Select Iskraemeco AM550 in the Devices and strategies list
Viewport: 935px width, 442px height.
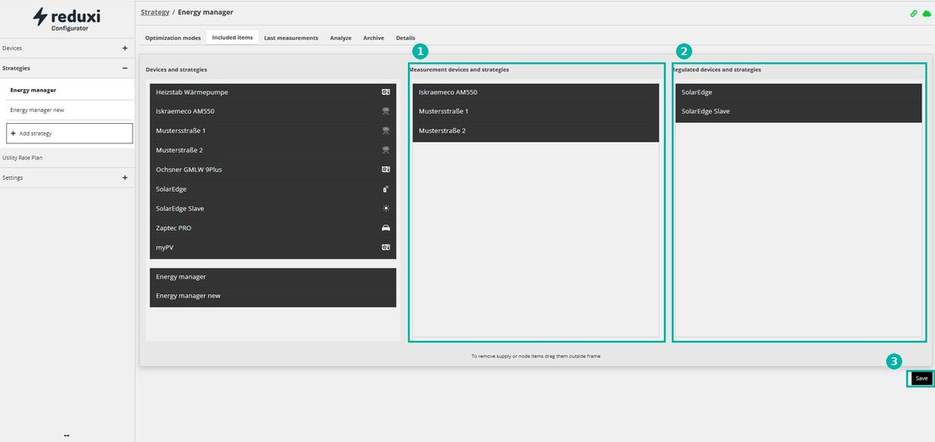tap(273, 112)
